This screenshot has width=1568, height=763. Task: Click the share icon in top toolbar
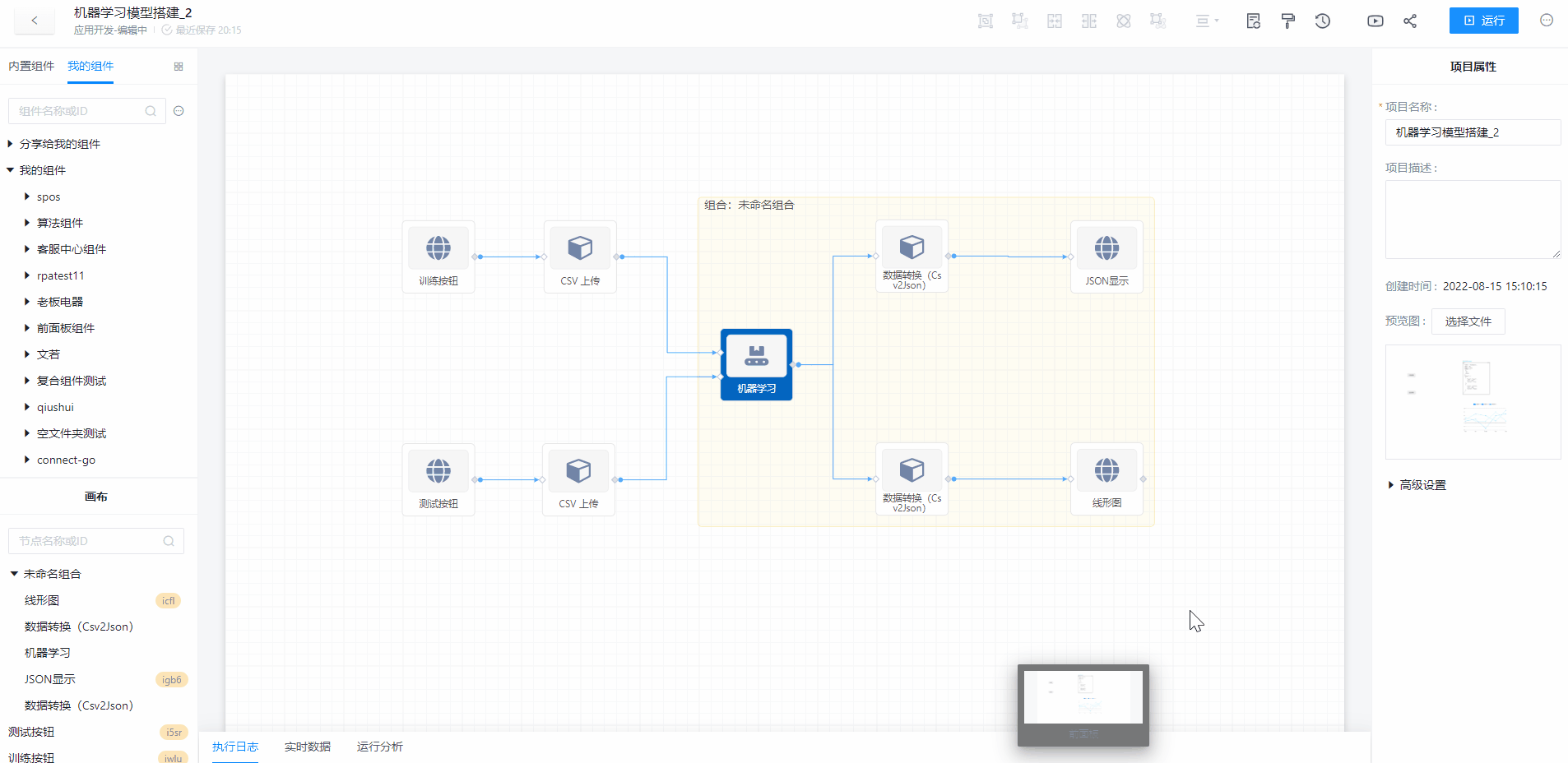tap(1410, 21)
